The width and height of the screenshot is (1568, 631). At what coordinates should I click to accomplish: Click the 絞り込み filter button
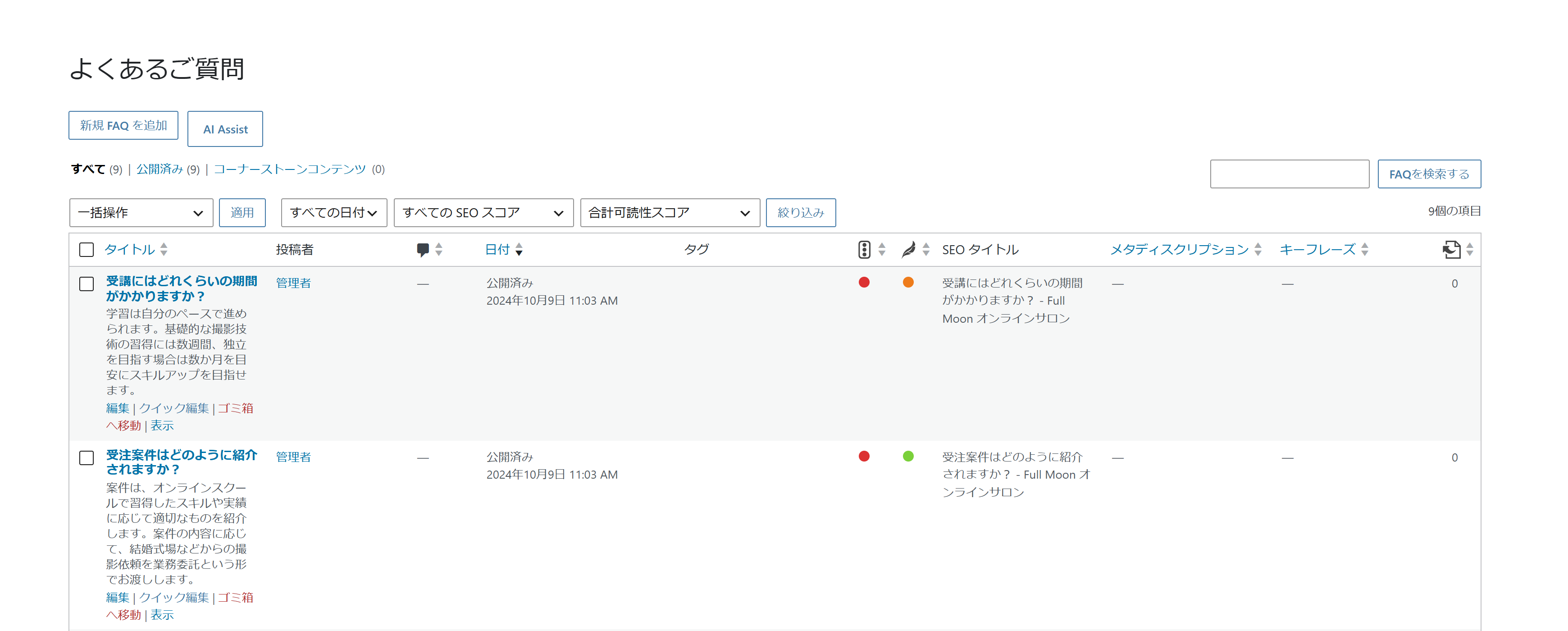801,213
